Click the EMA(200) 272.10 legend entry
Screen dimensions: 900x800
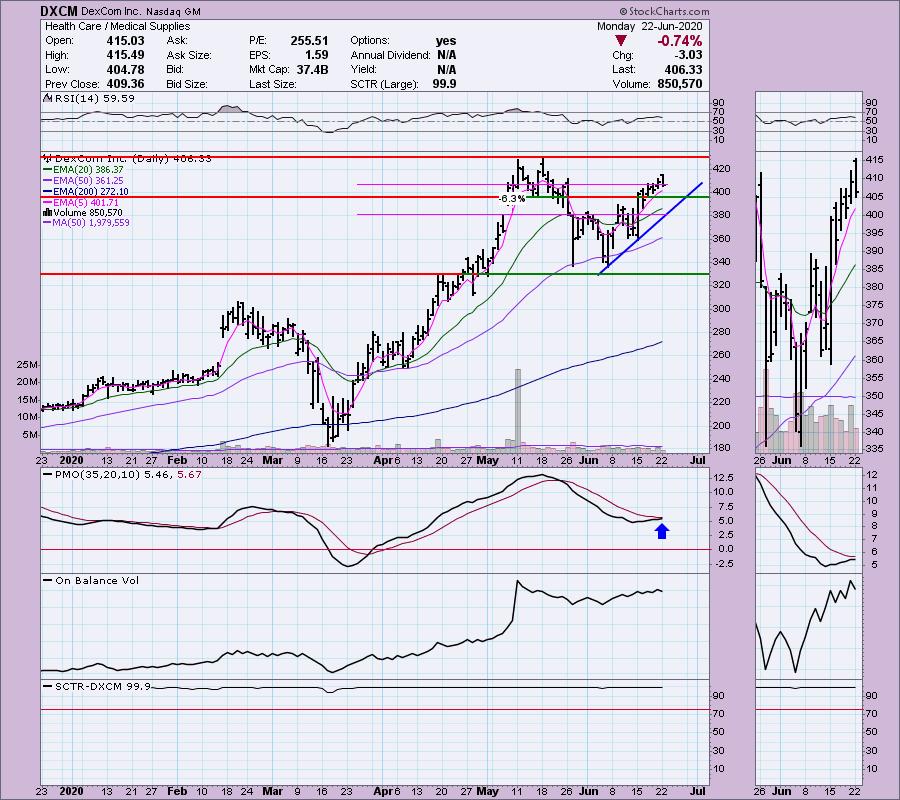86,192
